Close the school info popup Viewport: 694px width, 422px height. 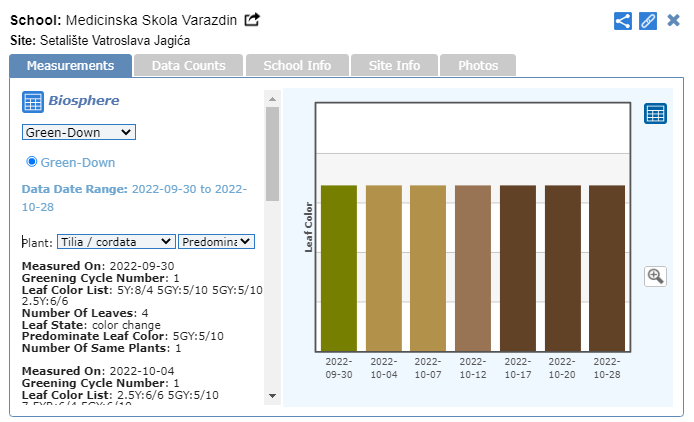673,20
